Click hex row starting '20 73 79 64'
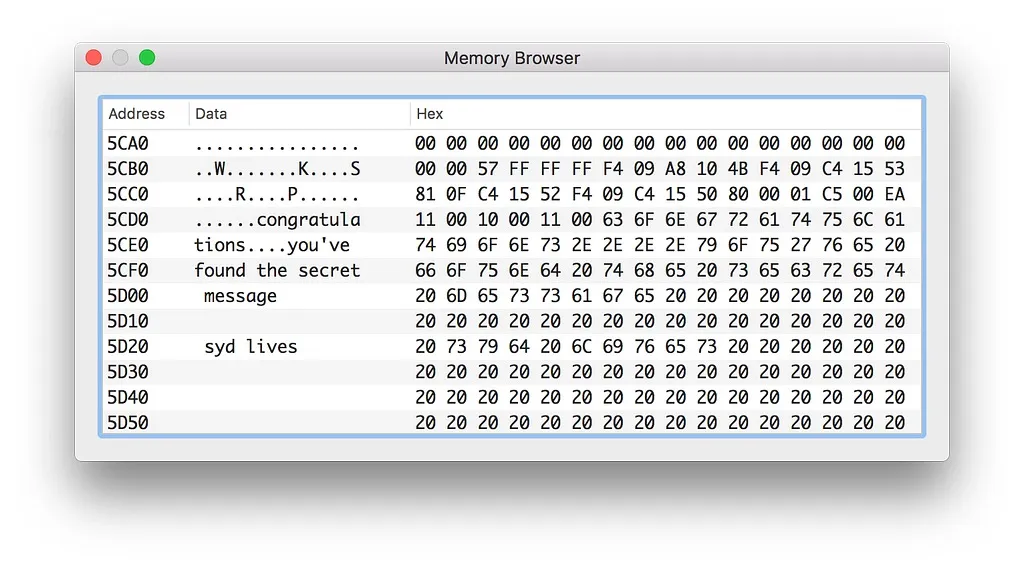 coord(660,347)
